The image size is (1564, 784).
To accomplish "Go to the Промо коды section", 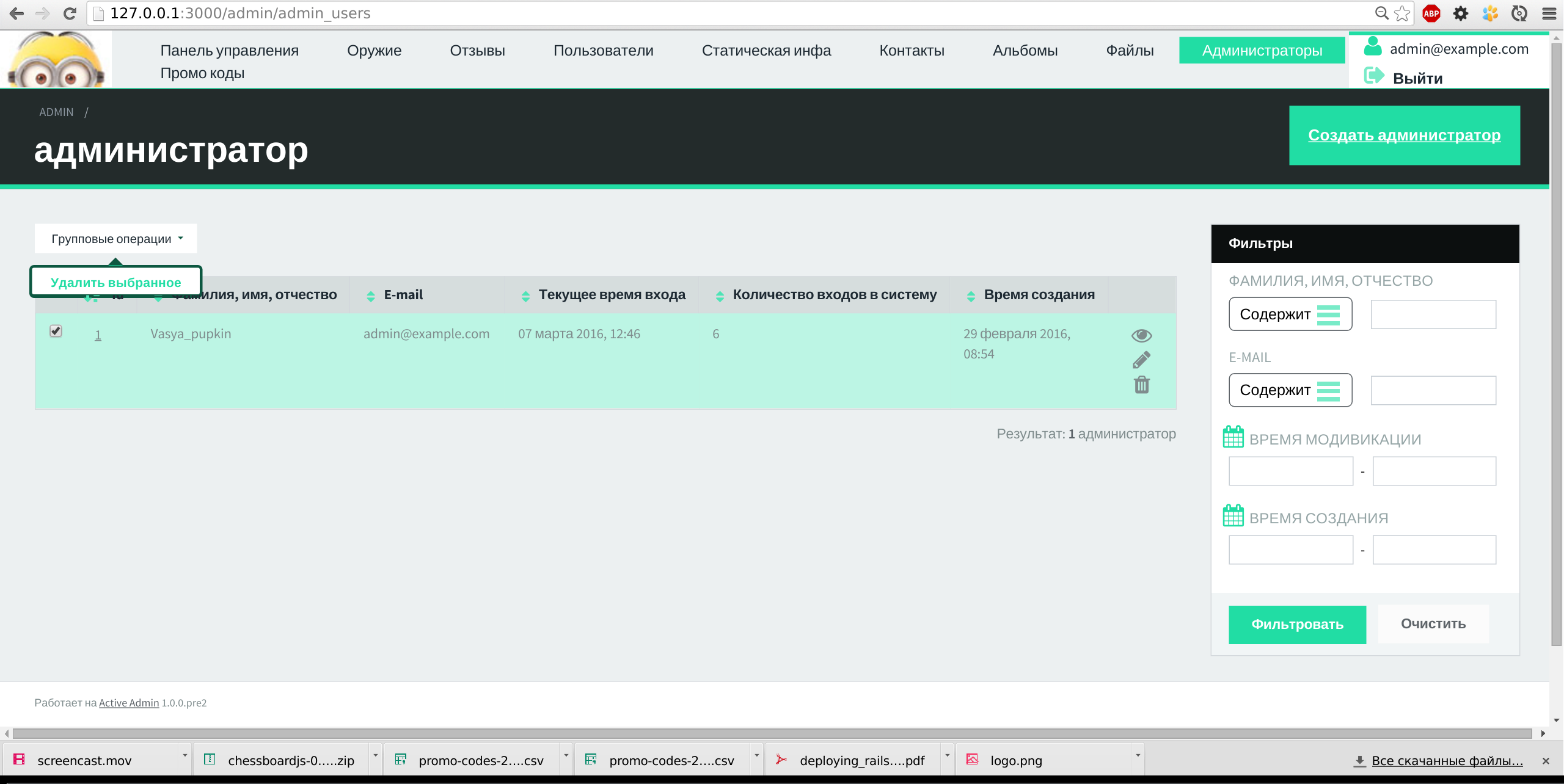I will [x=202, y=73].
